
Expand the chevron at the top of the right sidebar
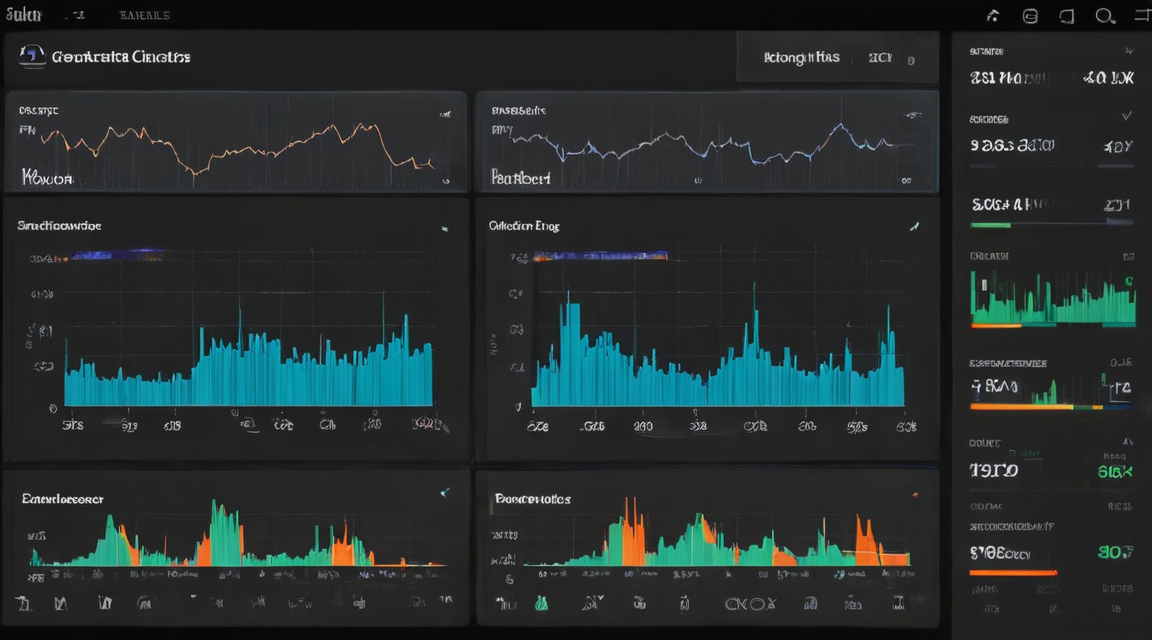click(x=1129, y=51)
